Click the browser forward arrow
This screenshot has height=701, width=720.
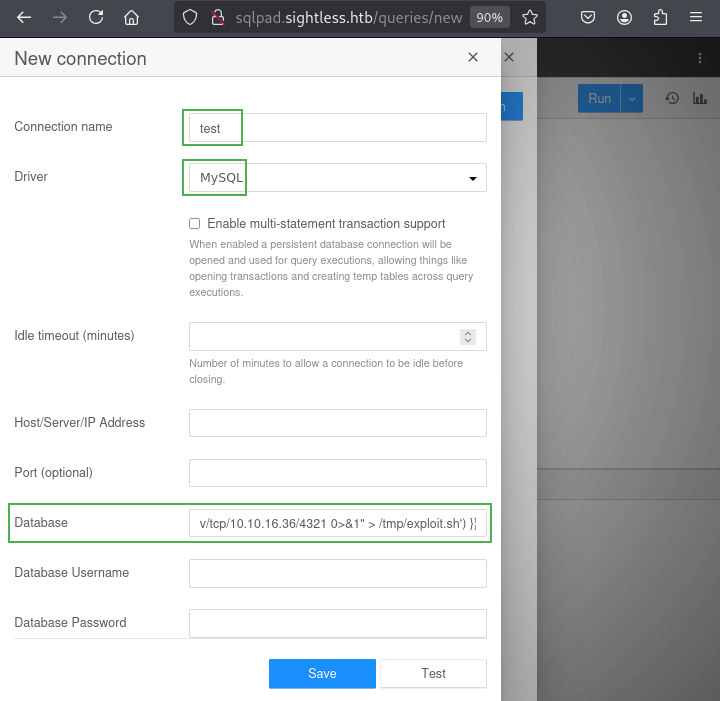(x=60, y=18)
